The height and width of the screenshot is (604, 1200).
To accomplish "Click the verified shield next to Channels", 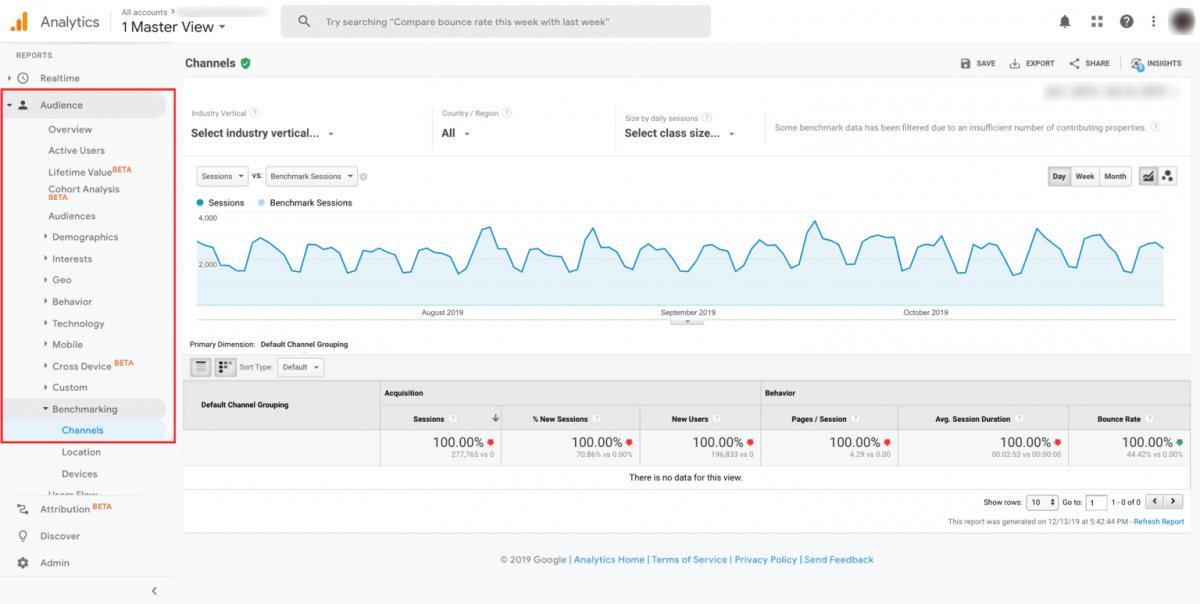I will click(x=246, y=63).
